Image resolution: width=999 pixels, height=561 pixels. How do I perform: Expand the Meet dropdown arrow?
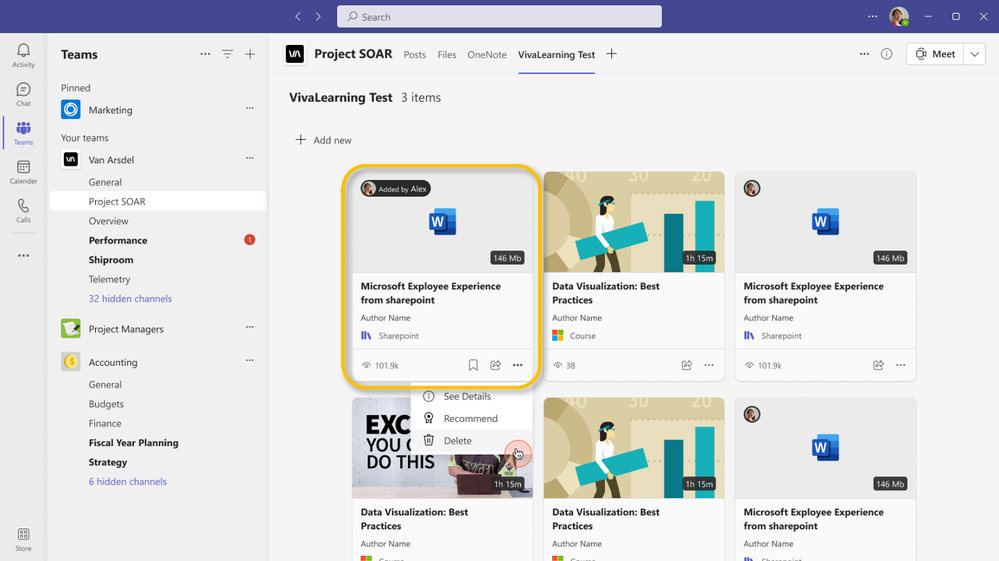pos(974,54)
